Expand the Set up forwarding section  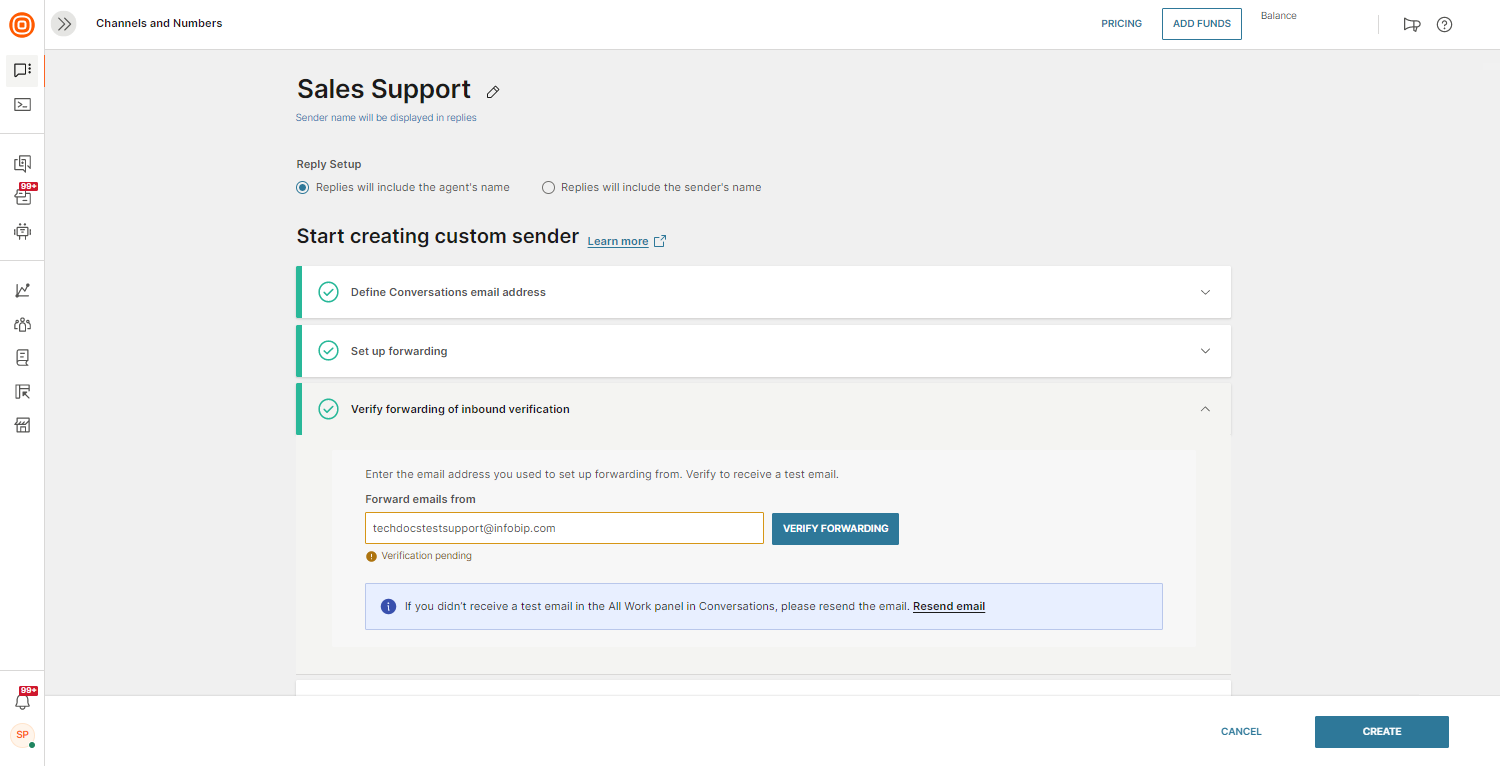tap(1205, 351)
